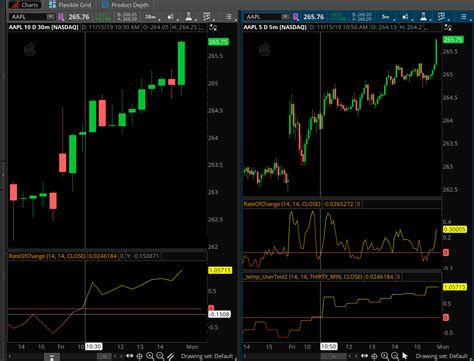Open Studies flask icon in left chart
The image size is (474, 361).
188,16
